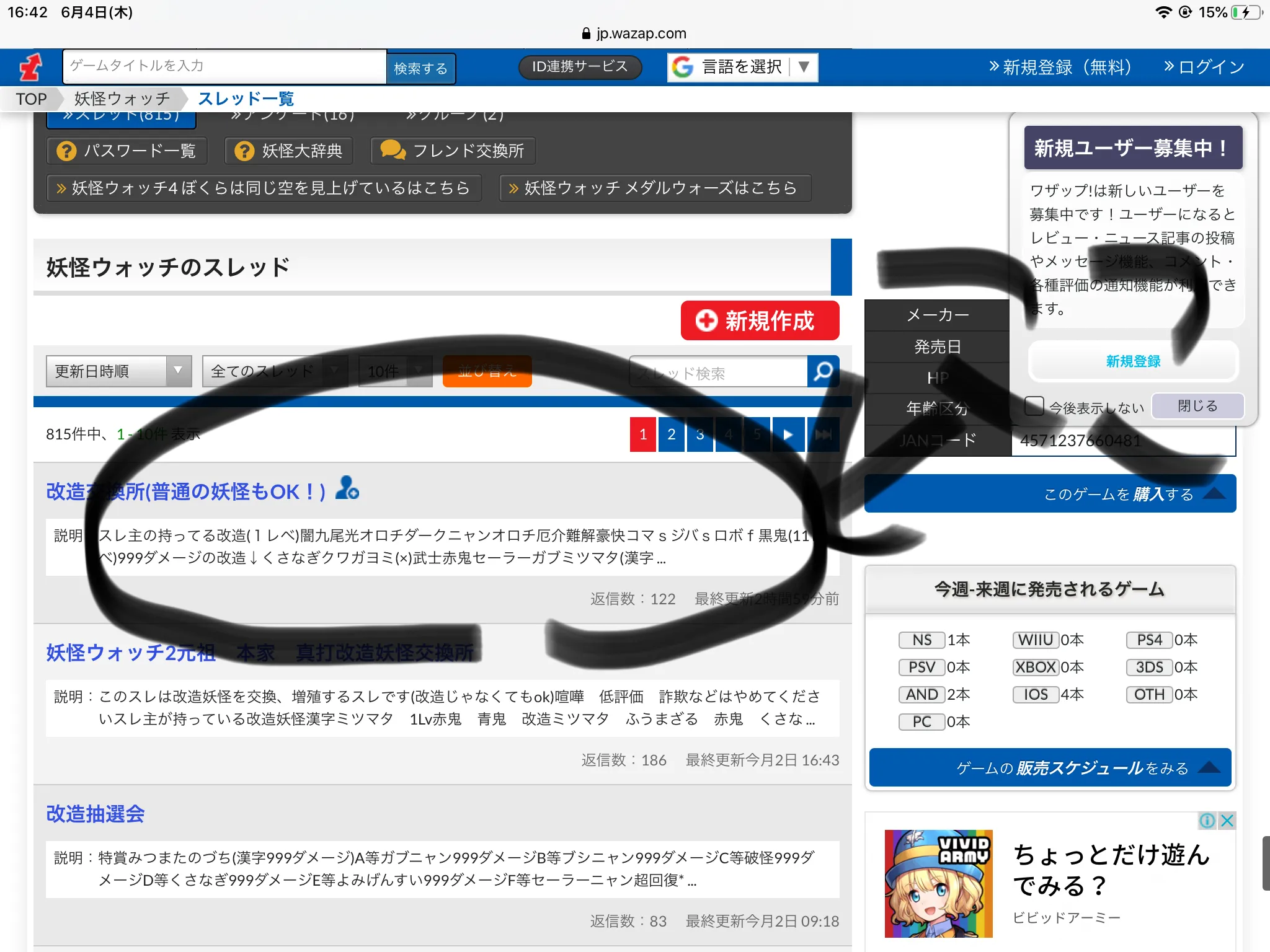Screen dimensions: 1270x952
Task: Select the WIIU platform tag
Action: [x=1035, y=640]
